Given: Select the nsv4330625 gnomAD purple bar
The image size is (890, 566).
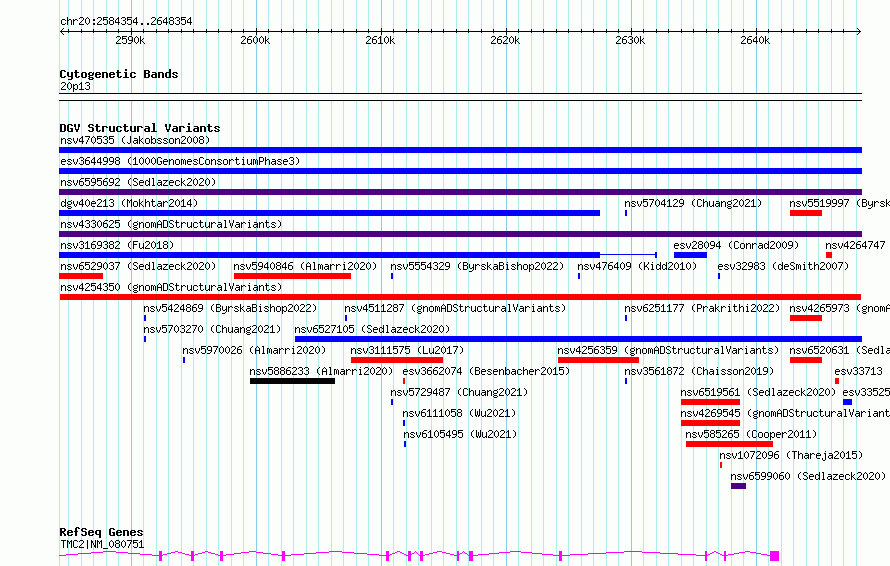Looking at the screenshot, I should click(460, 234).
